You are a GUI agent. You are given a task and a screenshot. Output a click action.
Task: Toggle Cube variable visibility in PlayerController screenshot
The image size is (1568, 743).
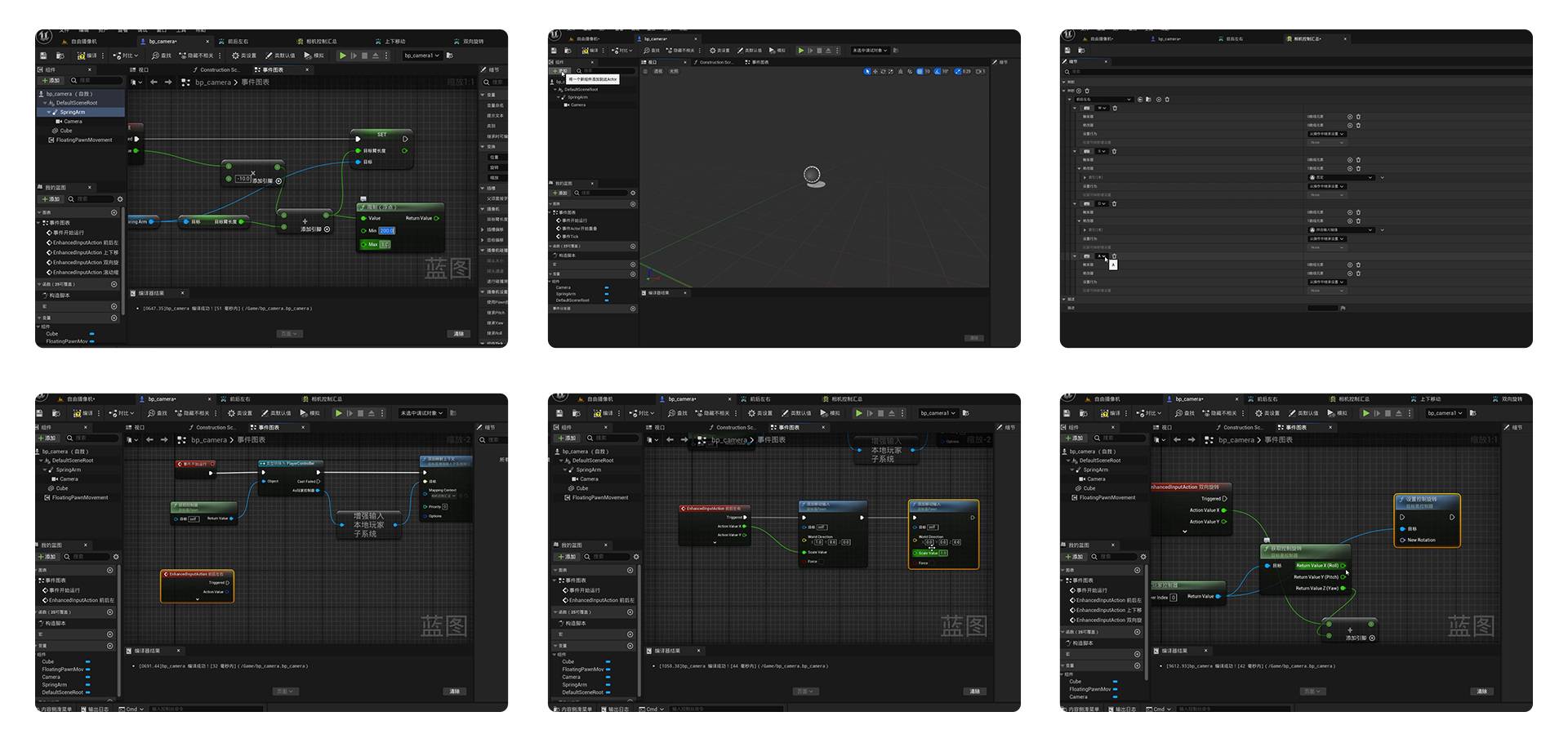click(x=87, y=661)
